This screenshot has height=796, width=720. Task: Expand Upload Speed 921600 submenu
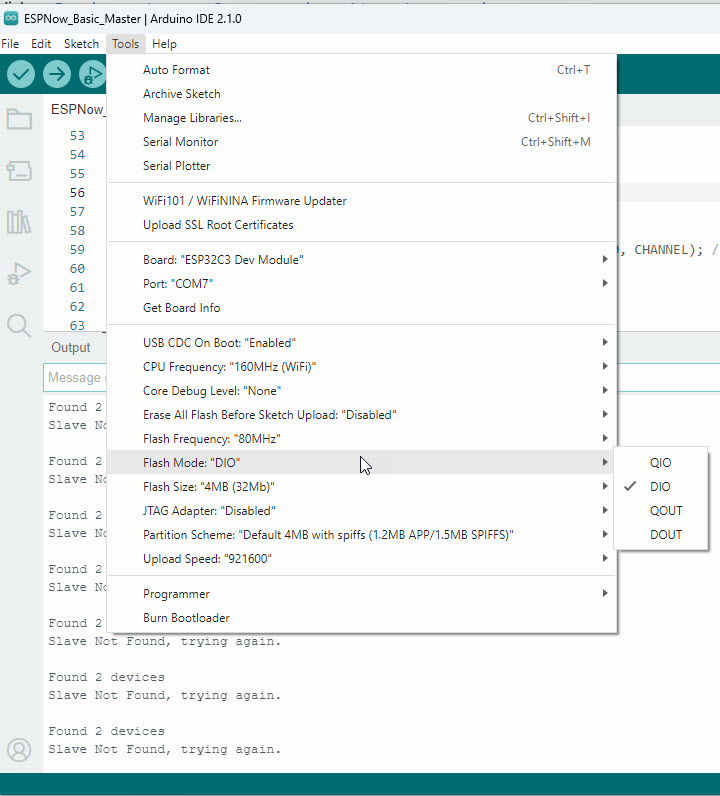(x=362, y=558)
